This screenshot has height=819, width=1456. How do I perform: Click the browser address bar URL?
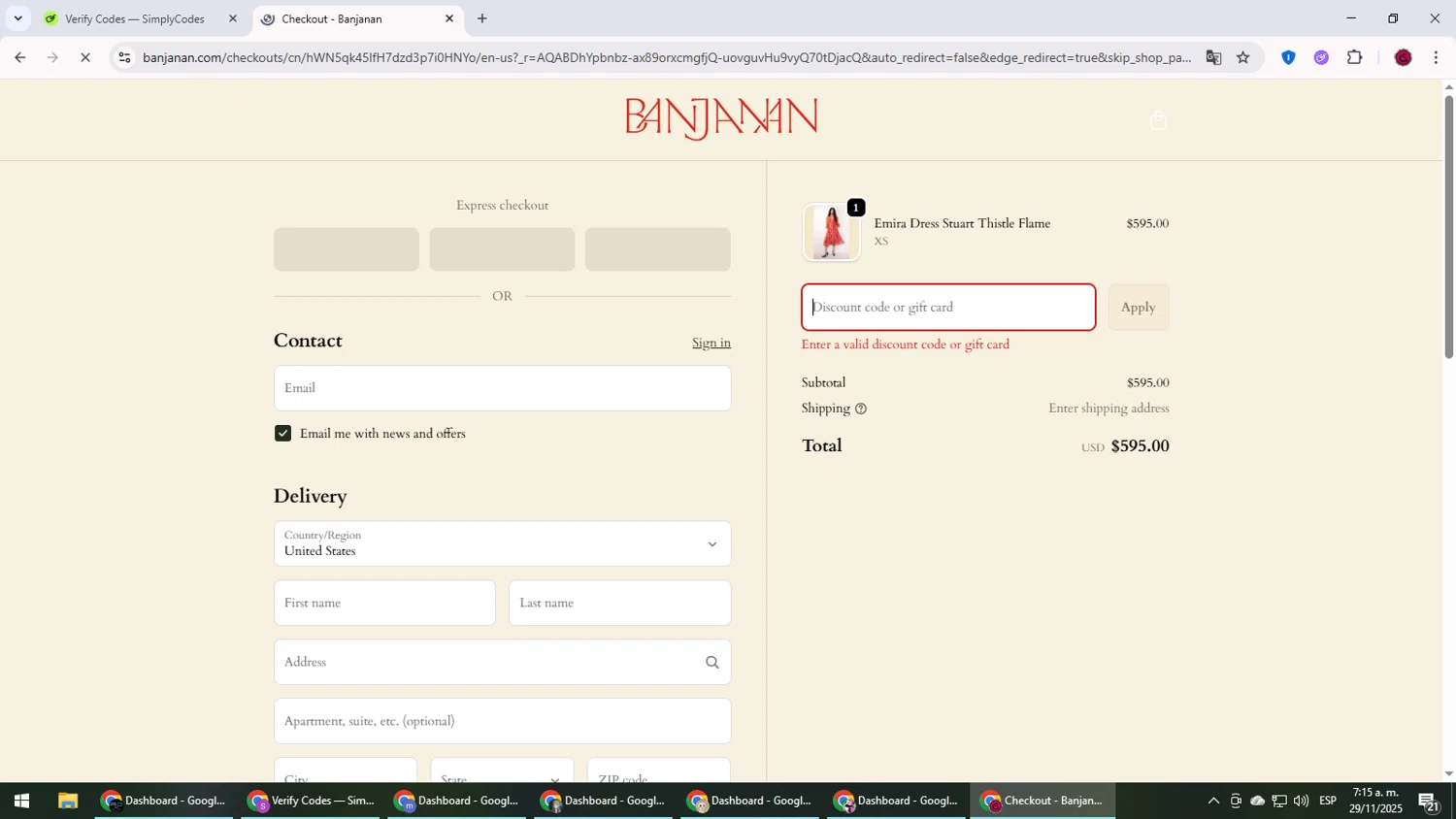coord(666,57)
